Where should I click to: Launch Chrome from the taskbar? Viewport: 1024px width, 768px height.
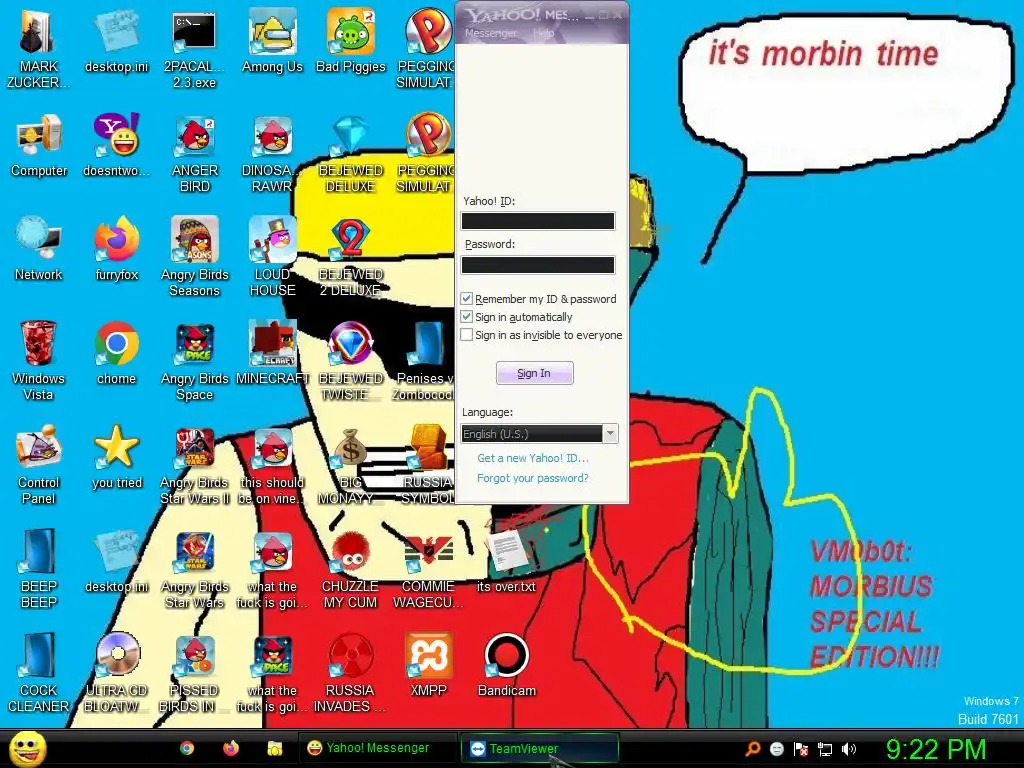(x=187, y=748)
